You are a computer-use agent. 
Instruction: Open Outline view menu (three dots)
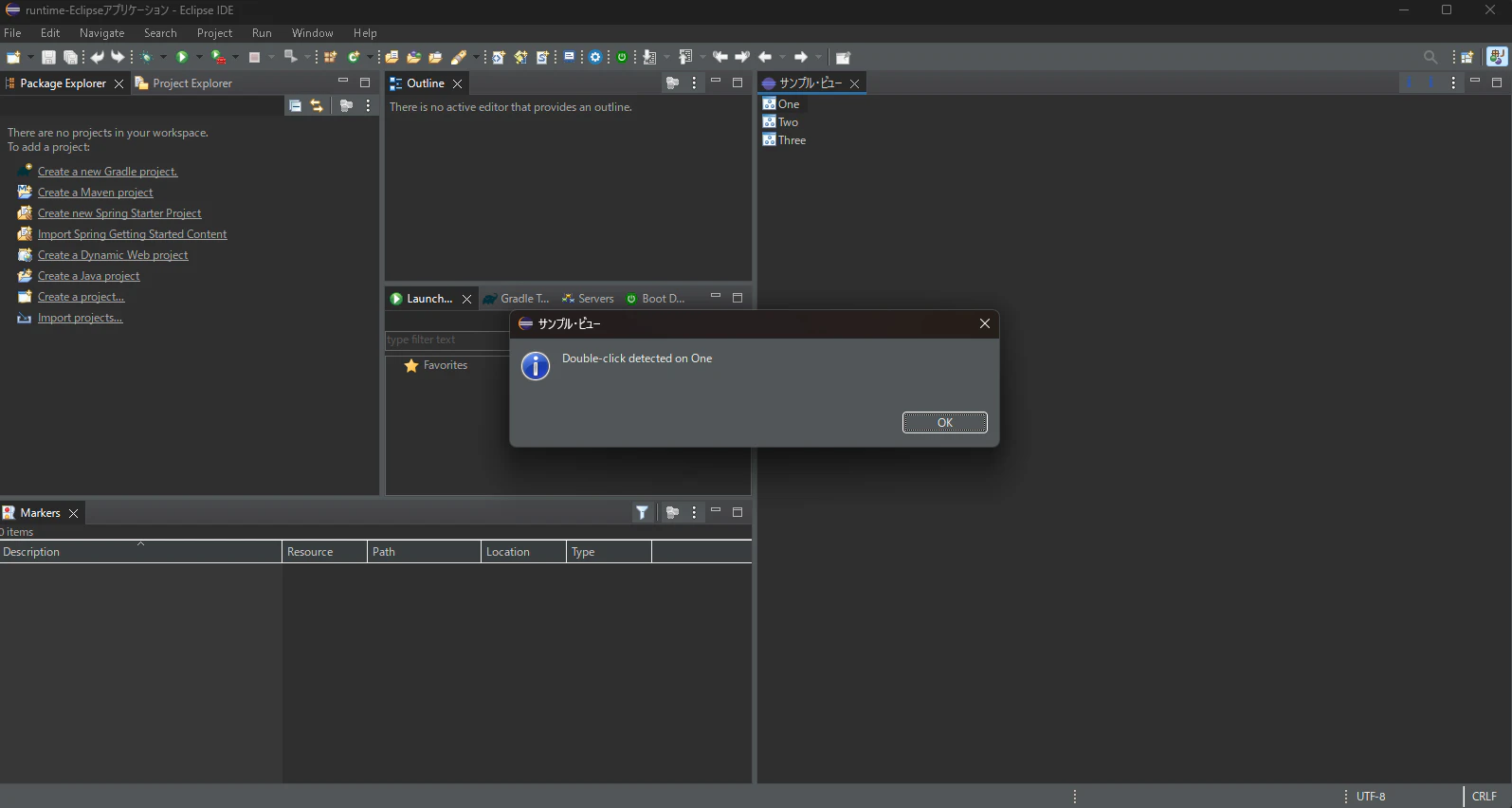[695, 83]
